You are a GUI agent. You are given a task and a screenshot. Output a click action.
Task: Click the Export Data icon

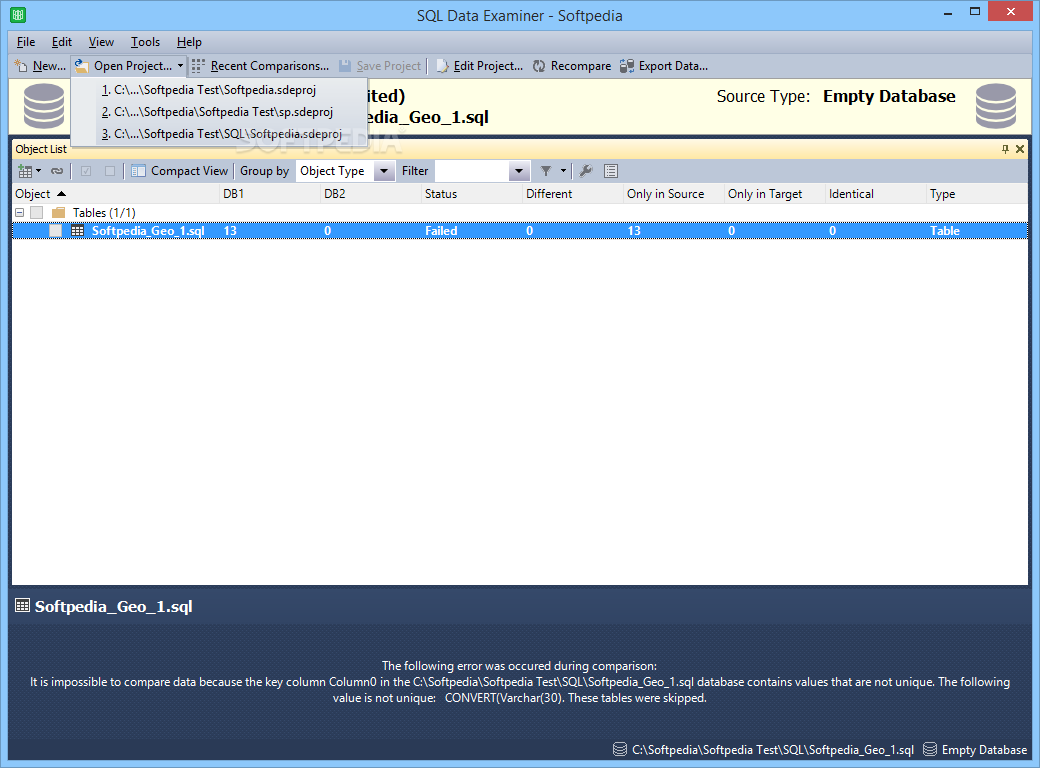pyautogui.click(x=627, y=66)
